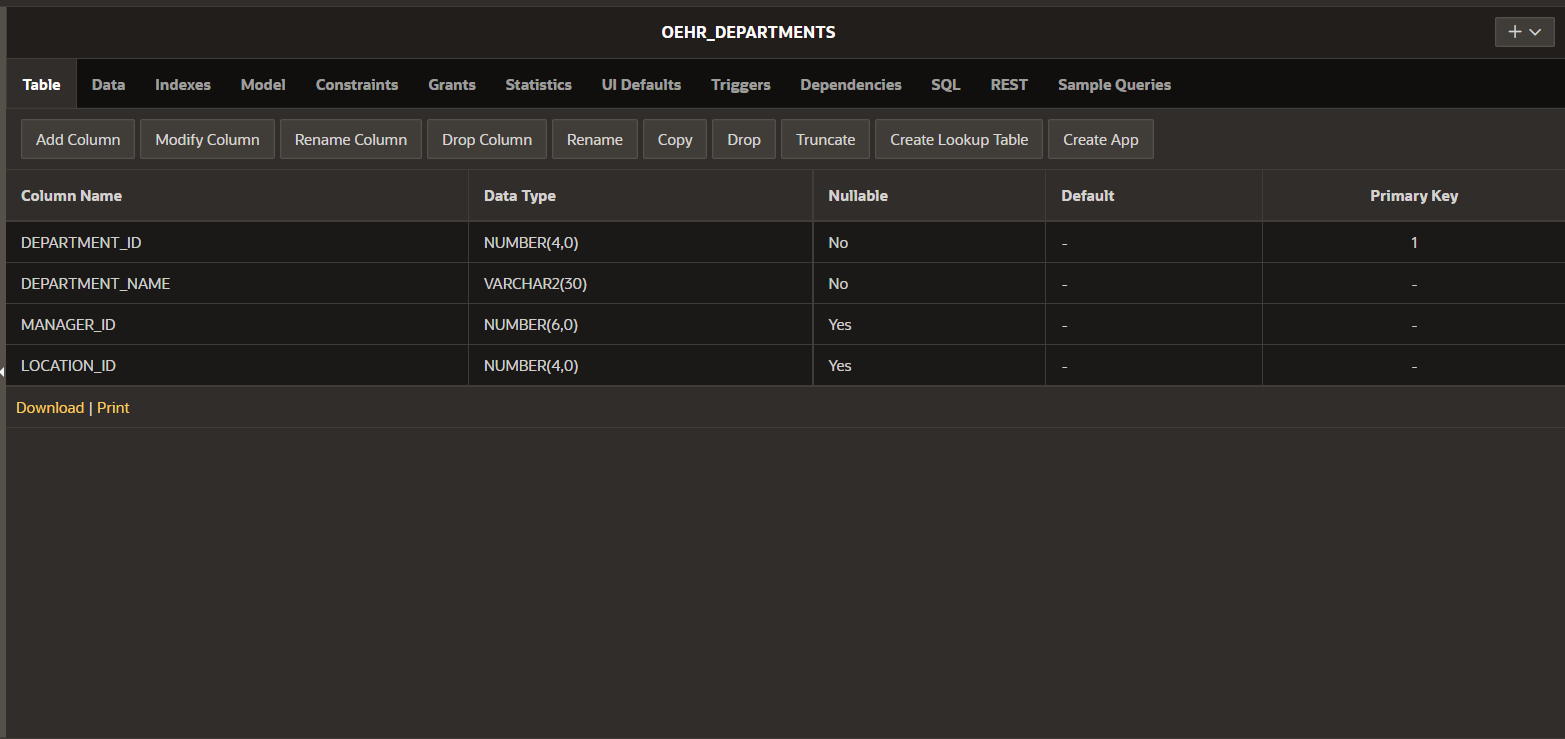Select the Drop Column action
This screenshot has height=739, width=1565.
click(x=486, y=139)
